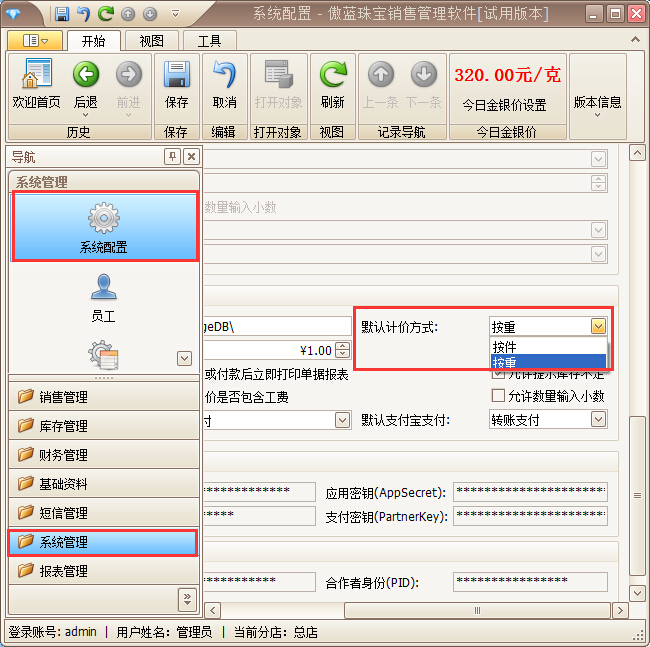Open the 版本信息 dropdown button
Viewport: 650px width, 647px height.
[x=597, y=103]
